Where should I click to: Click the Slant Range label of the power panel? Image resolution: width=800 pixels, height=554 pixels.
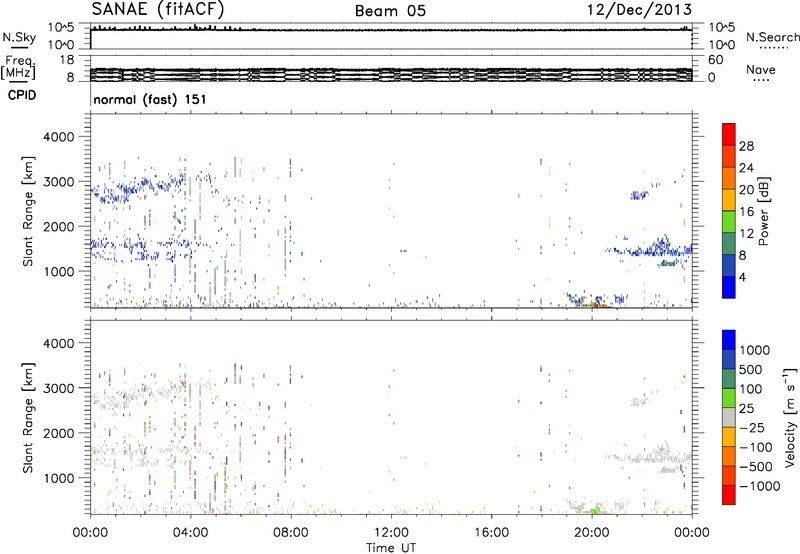(x=28, y=211)
